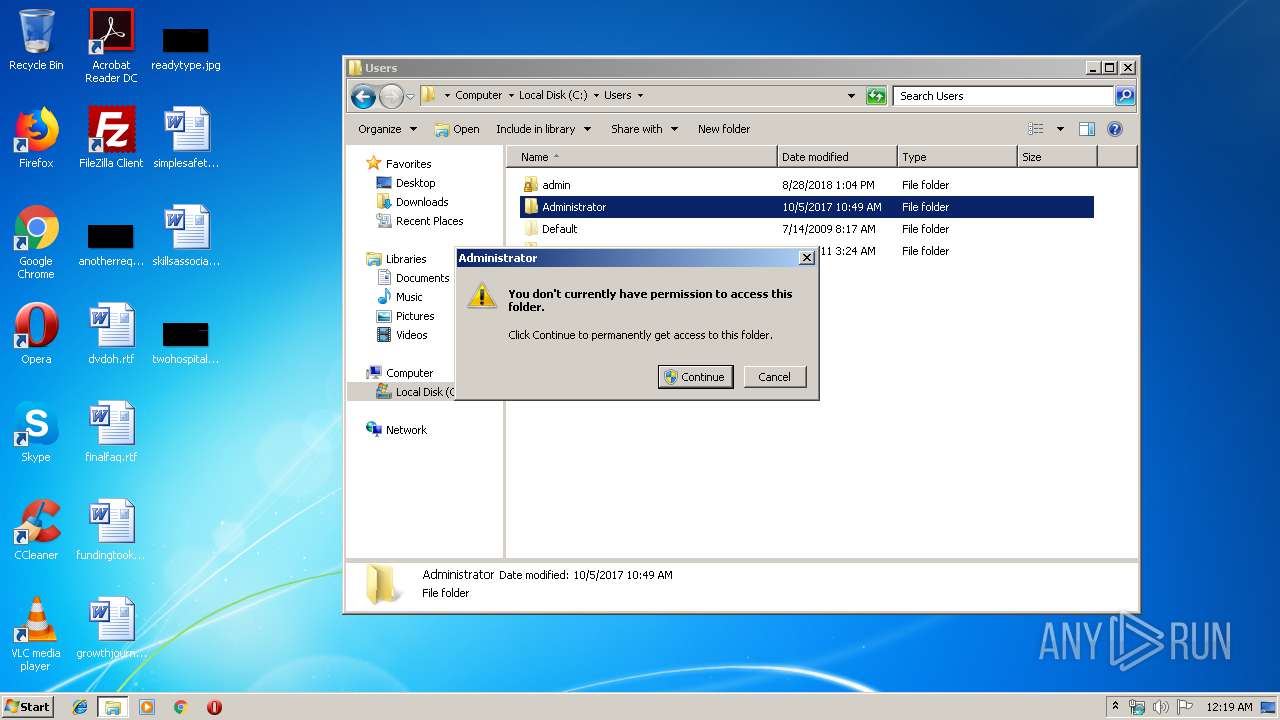Select VLC media player desktop icon

pos(36,635)
